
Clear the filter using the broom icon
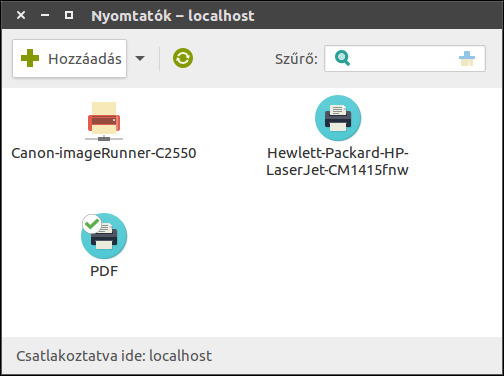467,59
